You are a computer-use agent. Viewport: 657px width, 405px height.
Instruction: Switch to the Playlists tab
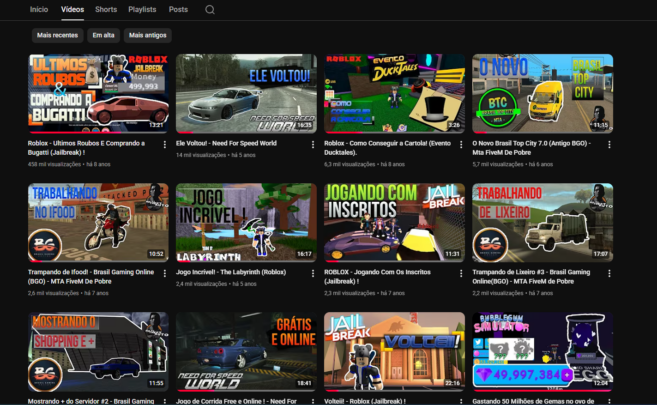(142, 9)
